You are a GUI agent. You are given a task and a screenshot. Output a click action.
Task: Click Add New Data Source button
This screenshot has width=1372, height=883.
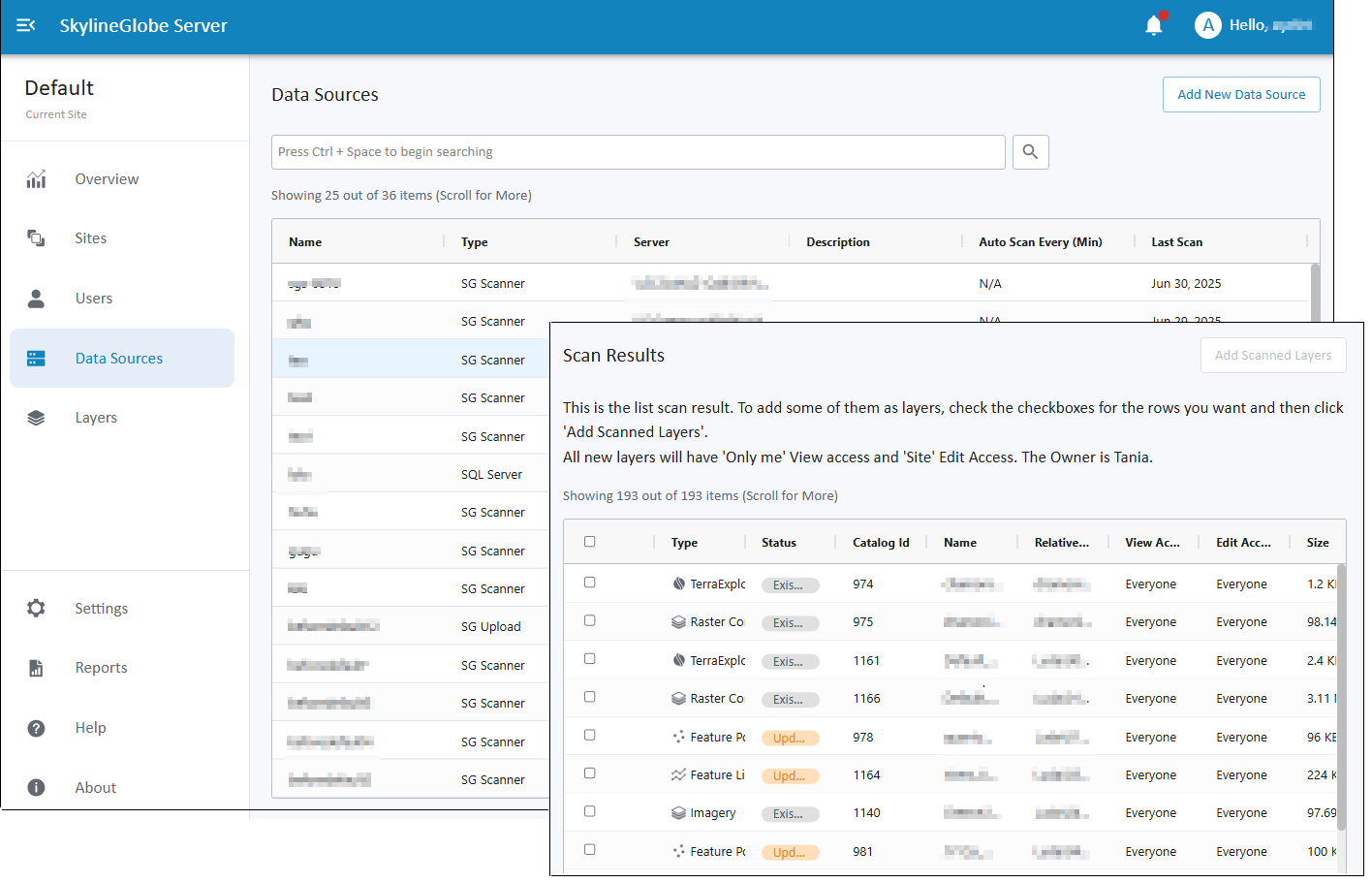pos(1241,95)
